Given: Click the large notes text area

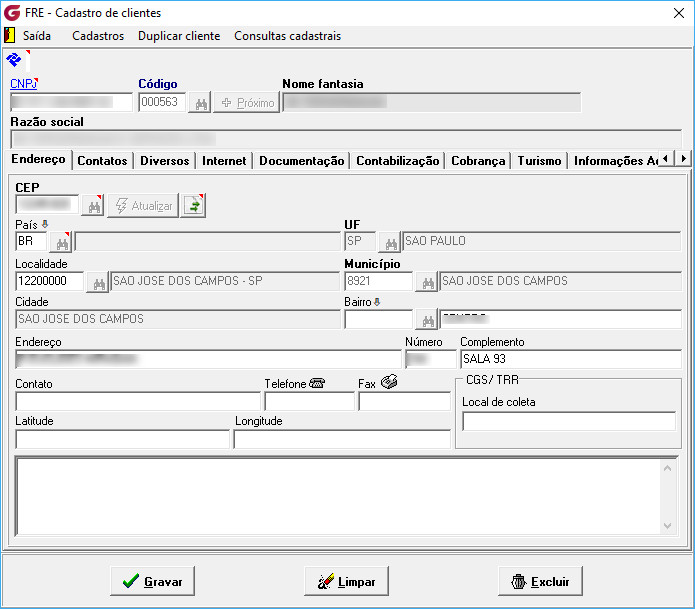Looking at the screenshot, I should (339, 496).
